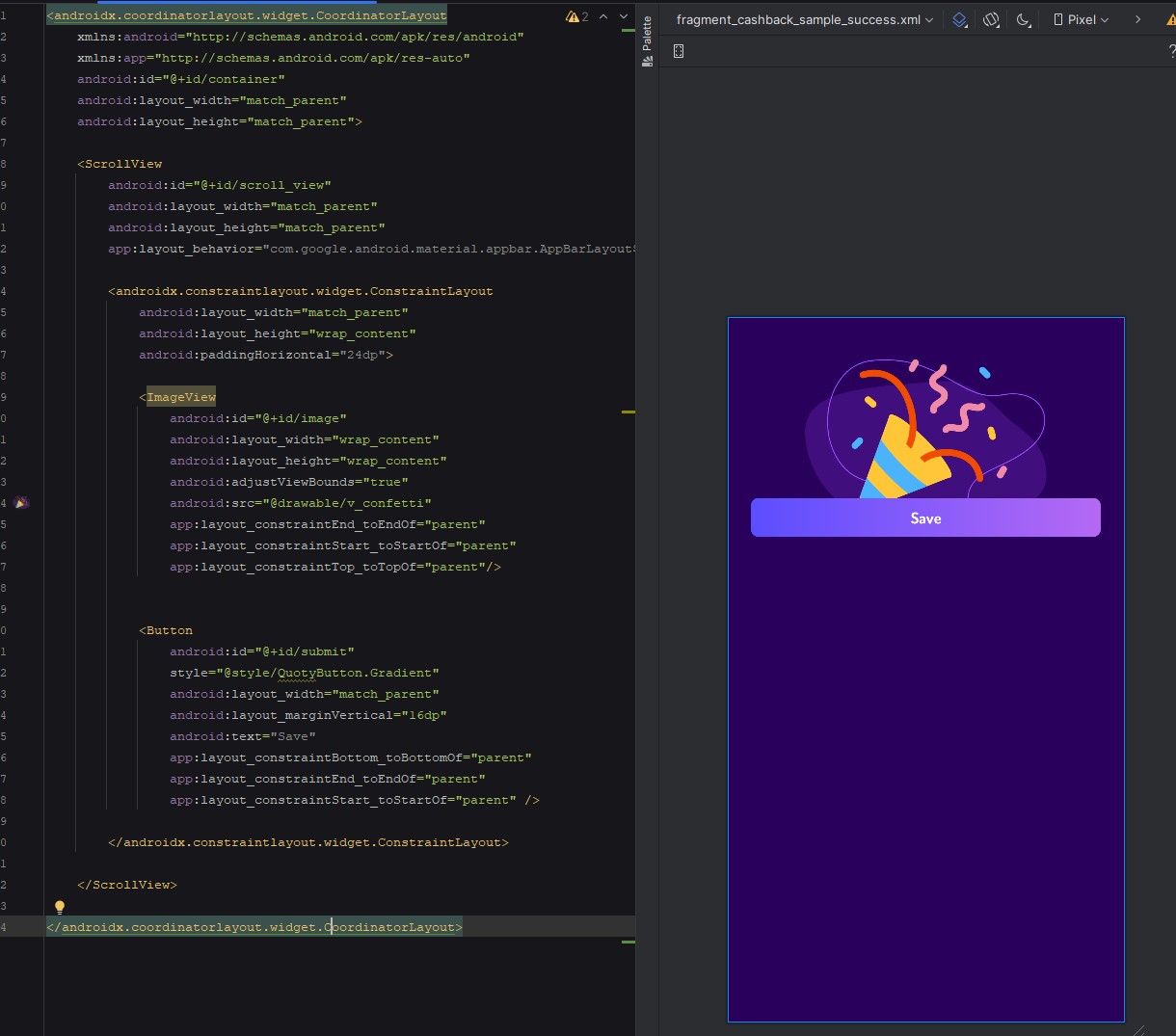This screenshot has width=1176, height=1036.
Task: Click the yellow light bulb quick-fix icon
Action: pos(60,907)
